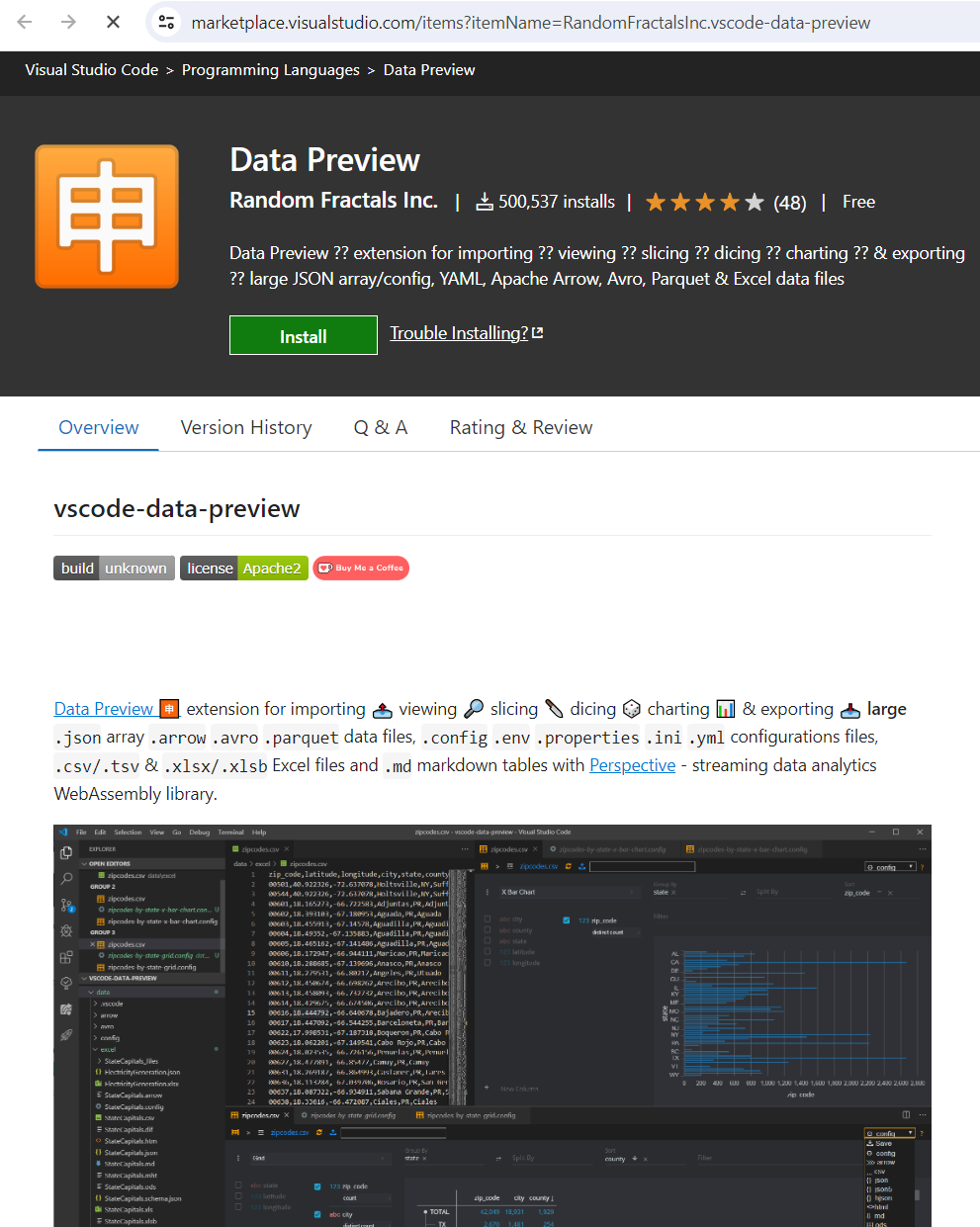The height and width of the screenshot is (1227, 980).
Task: Click New Column plus in X Bar Chart panel
Action: (x=487, y=1088)
